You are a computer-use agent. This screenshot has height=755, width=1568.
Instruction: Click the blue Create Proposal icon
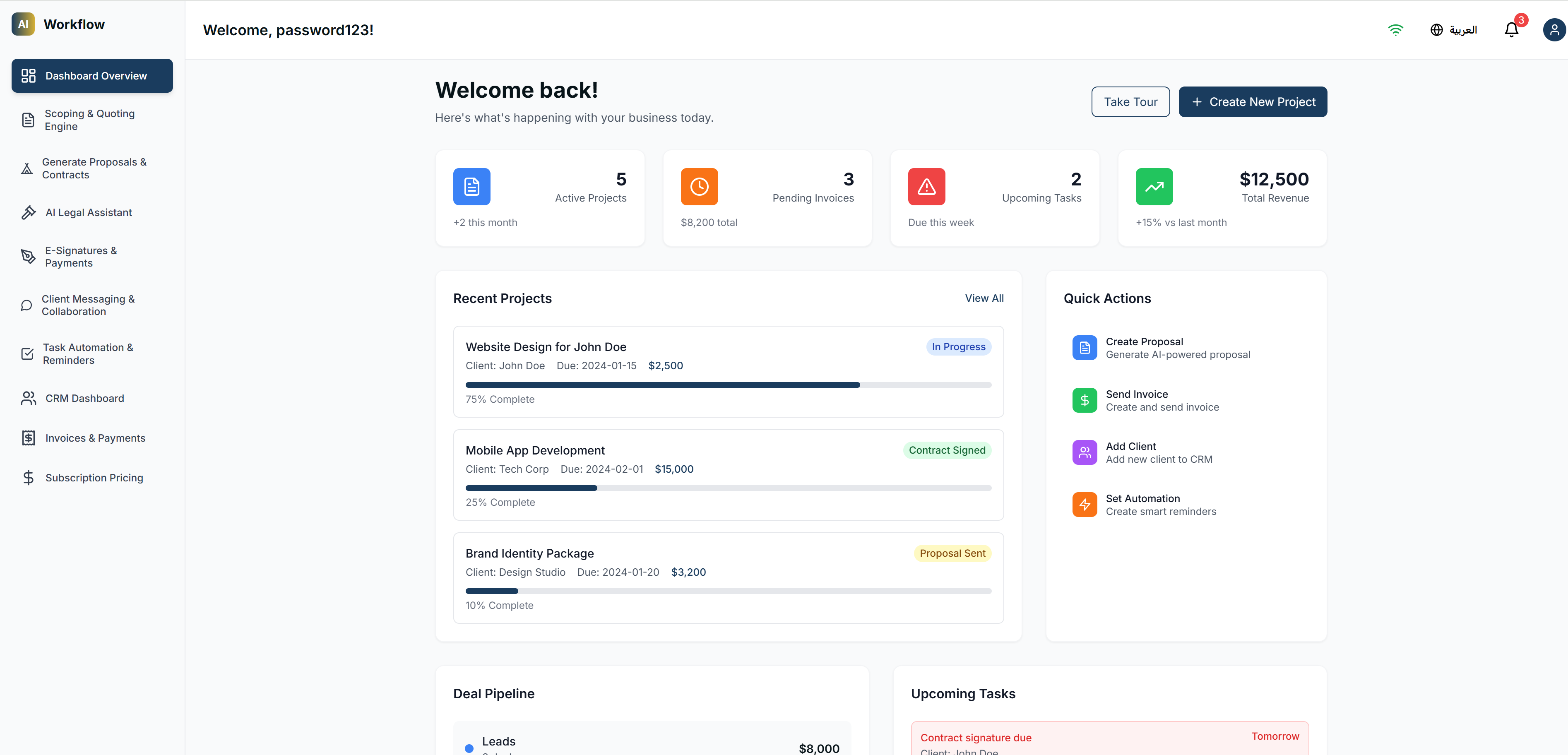pyautogui.click(x=1084, y=348)
